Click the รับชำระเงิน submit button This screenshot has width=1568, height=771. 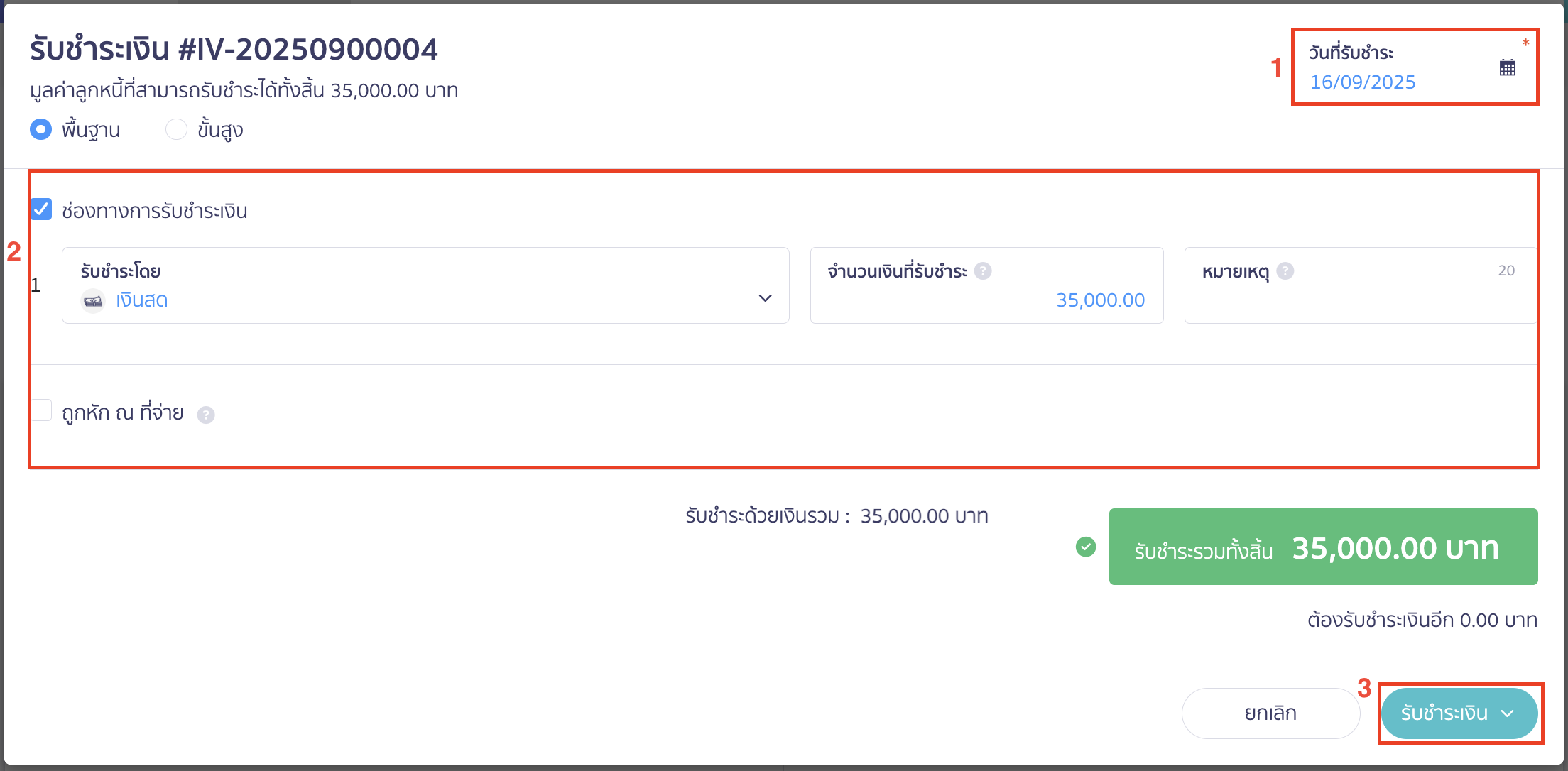1459,713
